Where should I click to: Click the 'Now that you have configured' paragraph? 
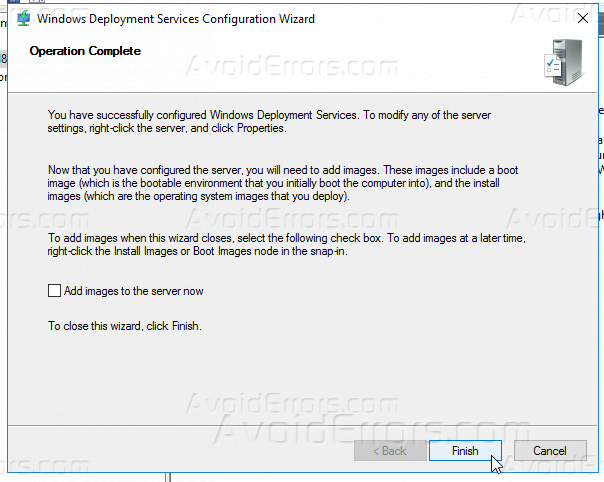pyautogui.click(x=270, y=184)
